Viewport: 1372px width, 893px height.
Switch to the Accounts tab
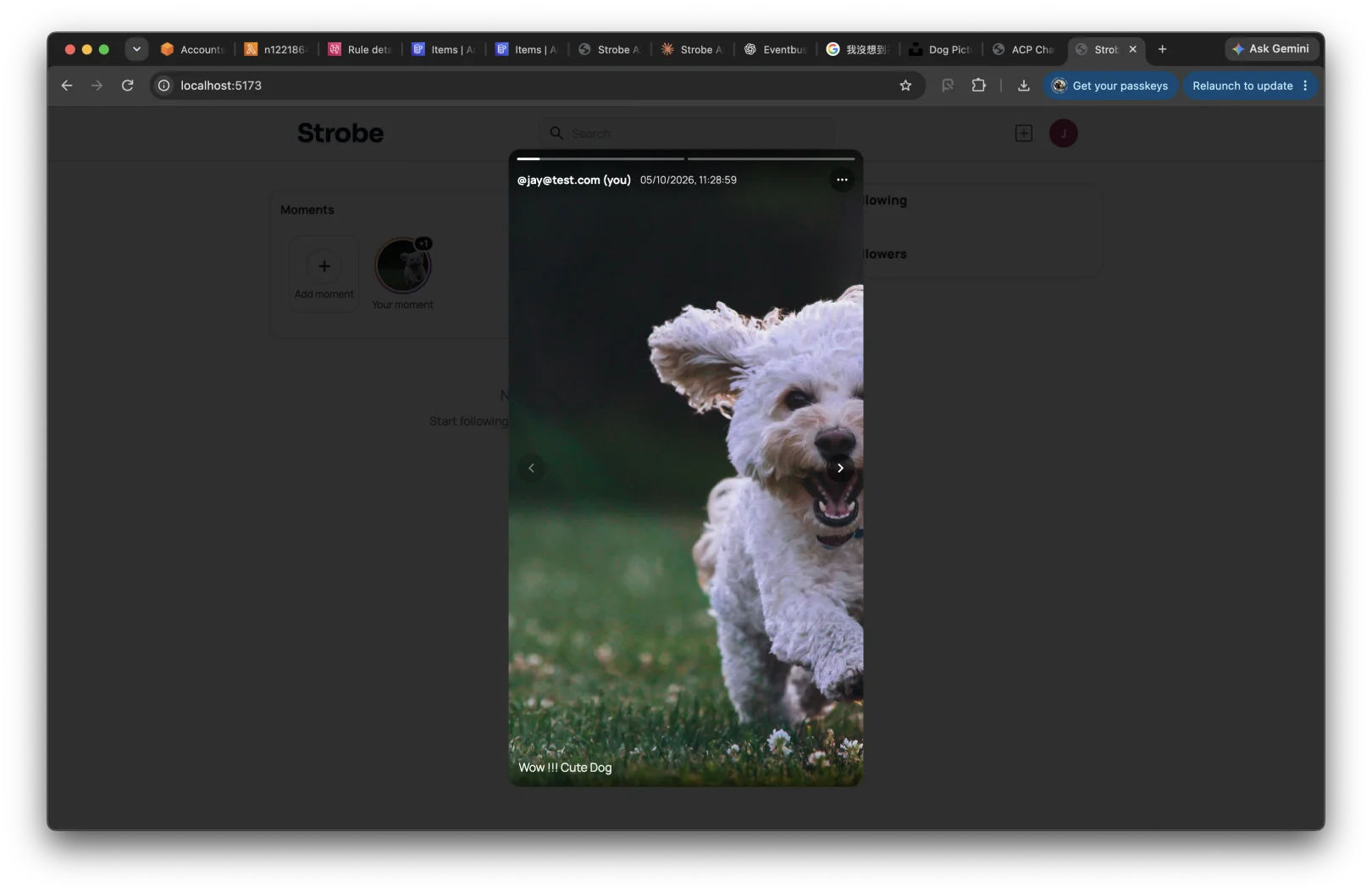[193, 49]
